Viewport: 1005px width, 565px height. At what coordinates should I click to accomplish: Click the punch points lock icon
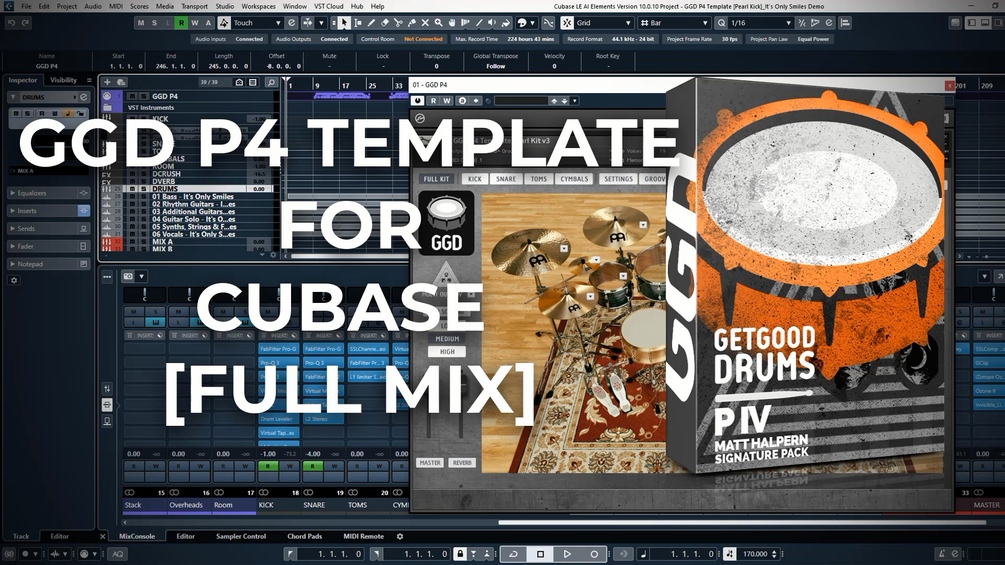(x=460, y=554)
